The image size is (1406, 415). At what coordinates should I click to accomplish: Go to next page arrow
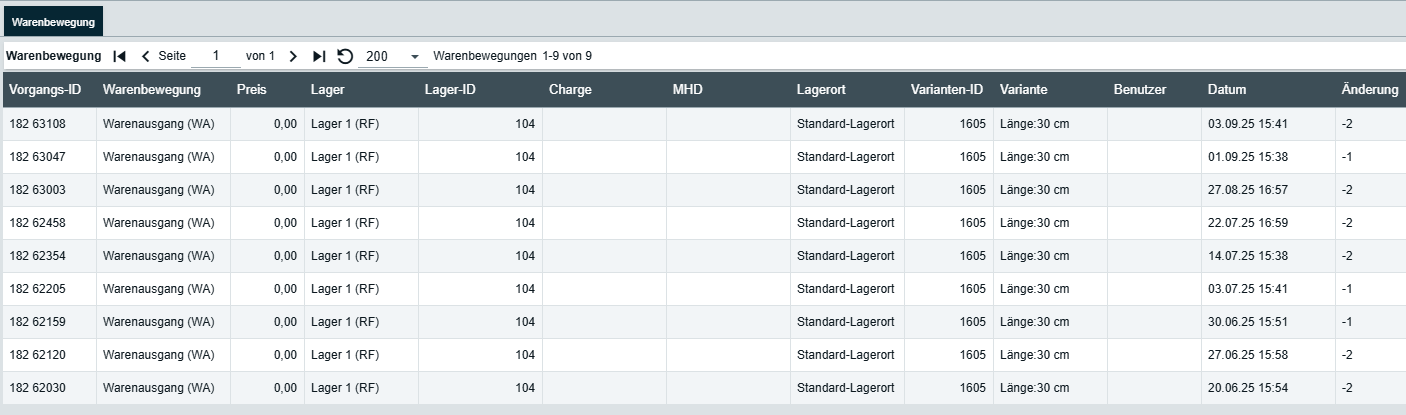(293, 56)
